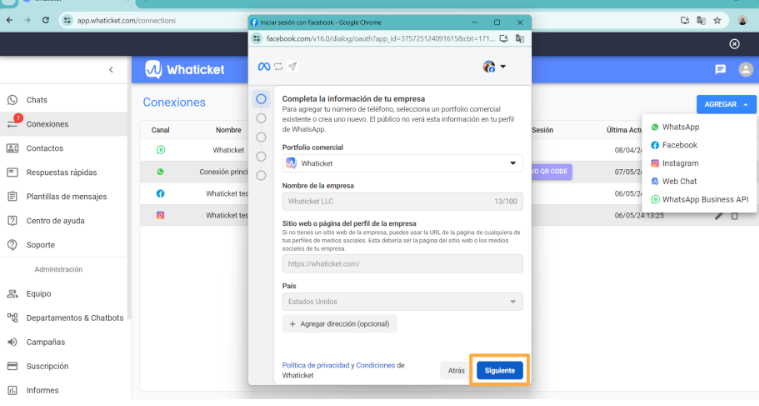Viewport: 759px width, 406px height.
Task: Choose WhatsApp Business API from the Agregar menu
Action: click(x=699, y=199)
